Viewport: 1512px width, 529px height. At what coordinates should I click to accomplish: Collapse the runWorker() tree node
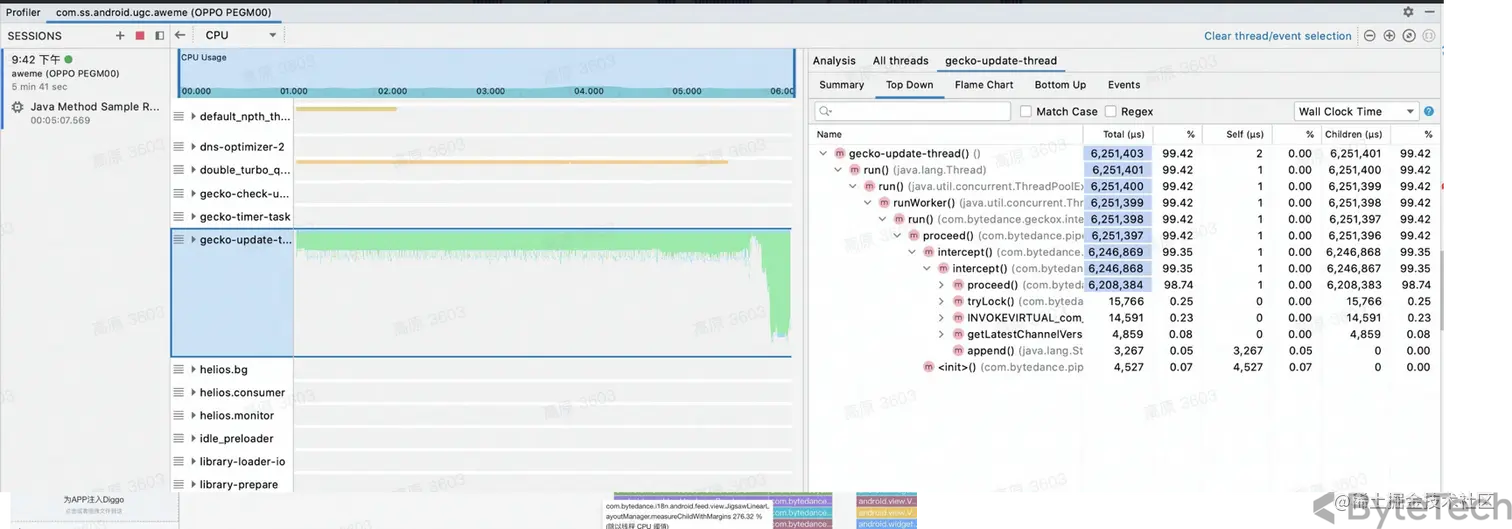pos(868,203)
